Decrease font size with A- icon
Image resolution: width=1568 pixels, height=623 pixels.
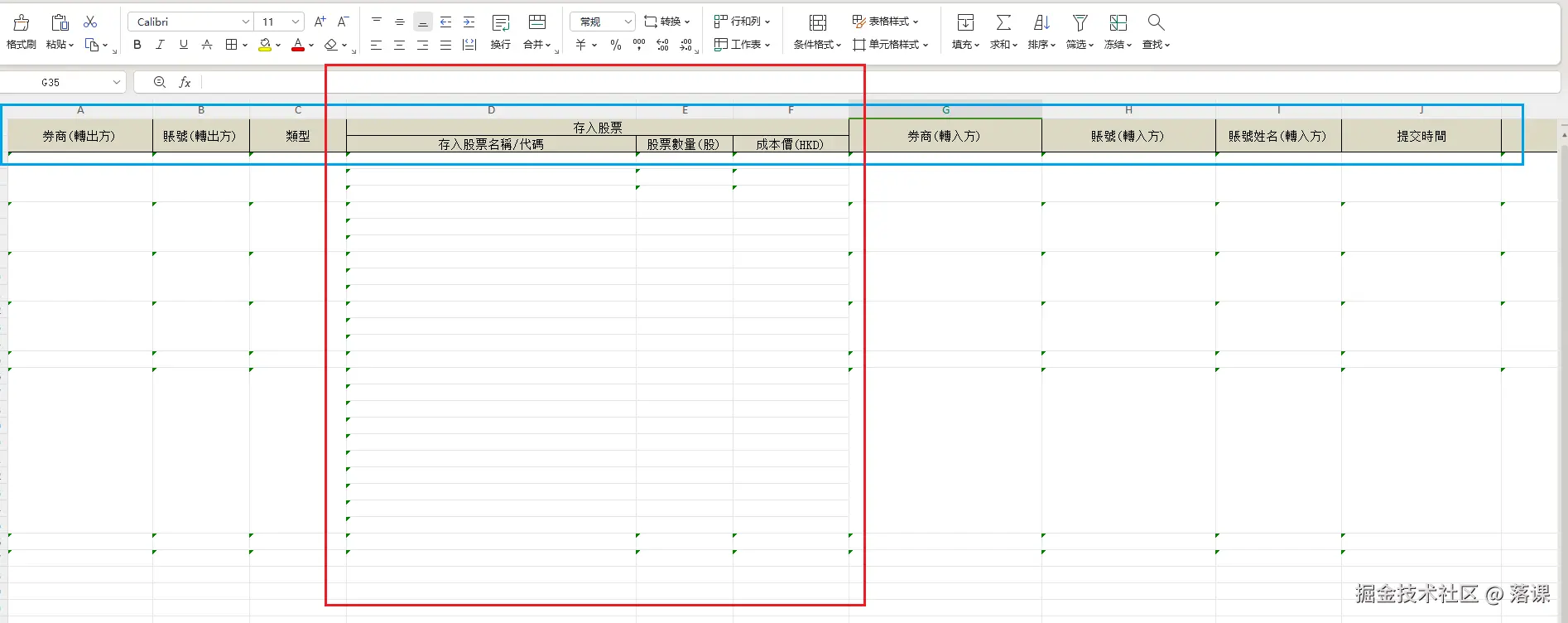tap(344, 22)
